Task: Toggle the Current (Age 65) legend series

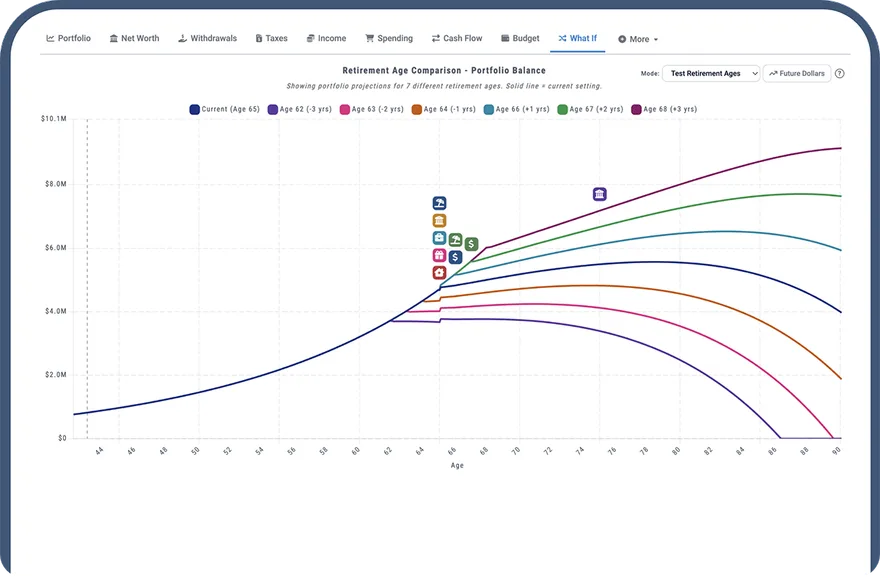Action: (x=224, y=109)
